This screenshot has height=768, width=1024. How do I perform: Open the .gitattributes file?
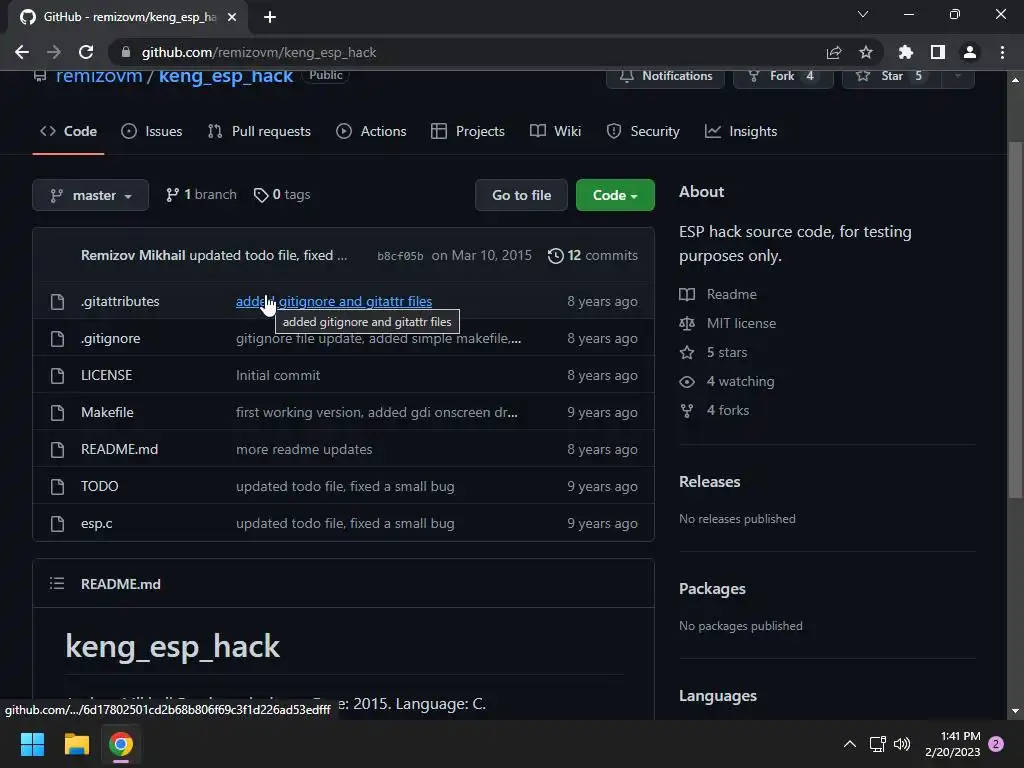pyautogui.click(x=120, y=301)
